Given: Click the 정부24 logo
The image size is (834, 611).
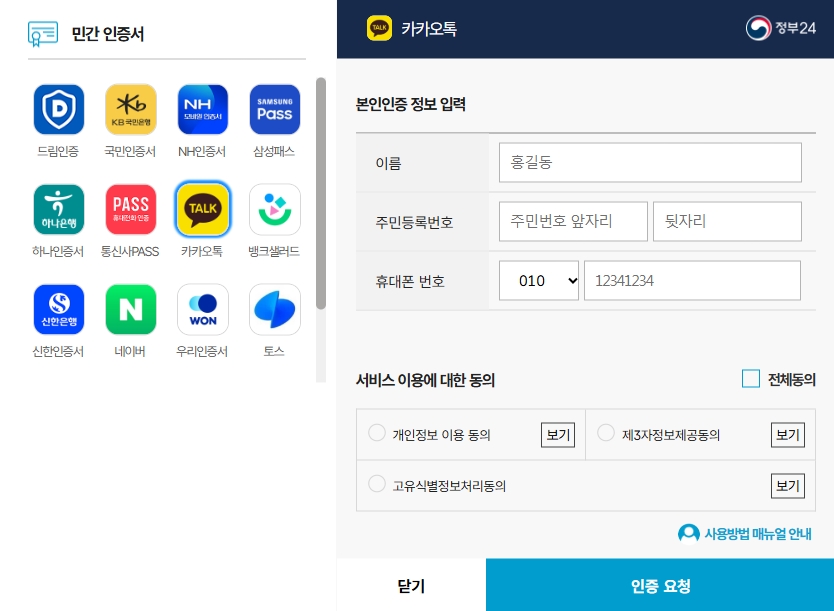Looking at the screenshot, I should (x=783, y=28).
